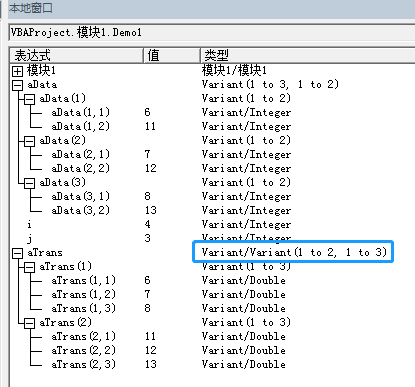The width and height of the screenshot is (415, 387).
Task: Click the 表达式 column header
Action: point(76,55)
